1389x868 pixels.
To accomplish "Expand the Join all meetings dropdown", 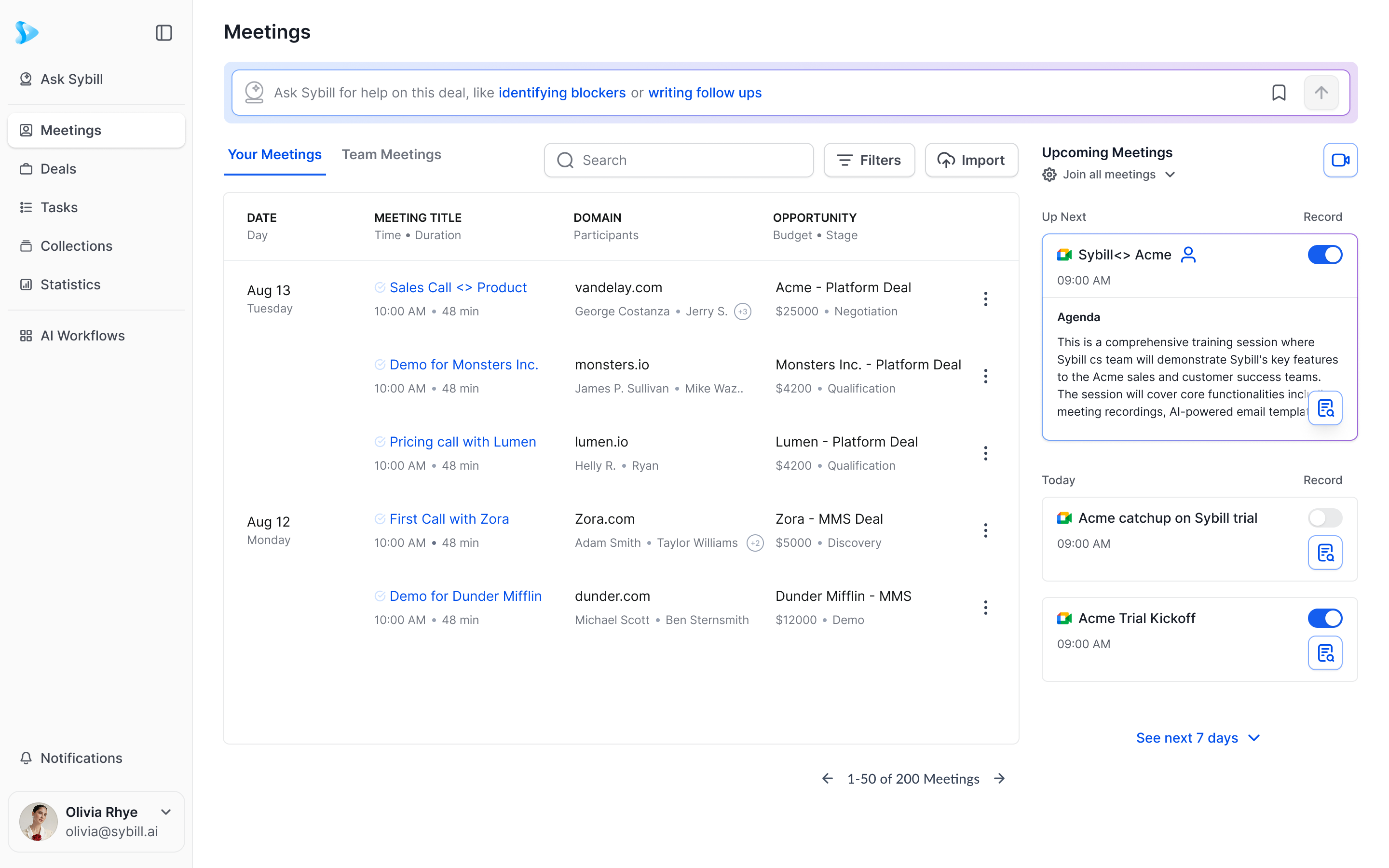I will click(x=1170, y=175).
